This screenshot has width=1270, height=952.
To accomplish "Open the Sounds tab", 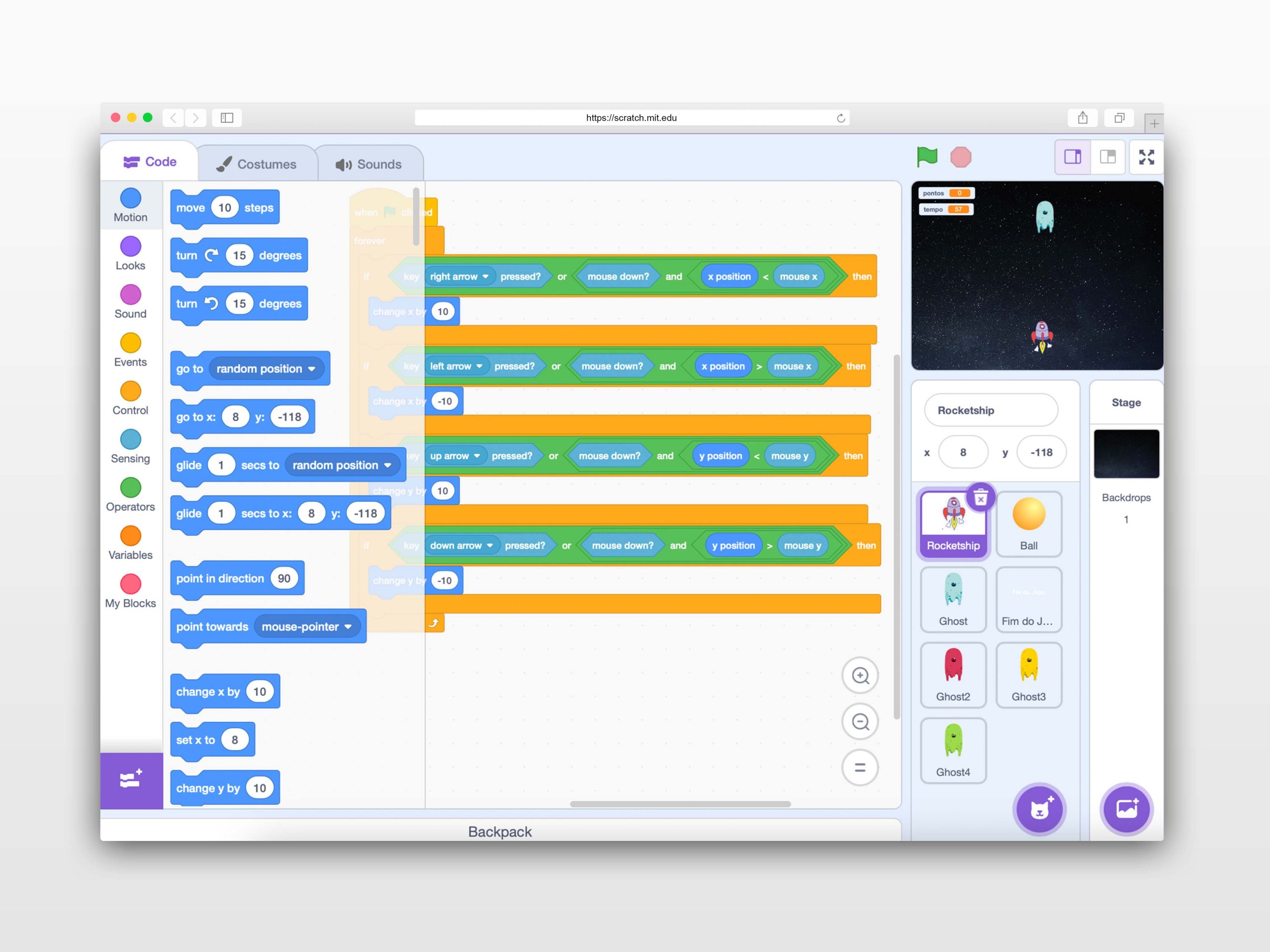I will [369, 164].
